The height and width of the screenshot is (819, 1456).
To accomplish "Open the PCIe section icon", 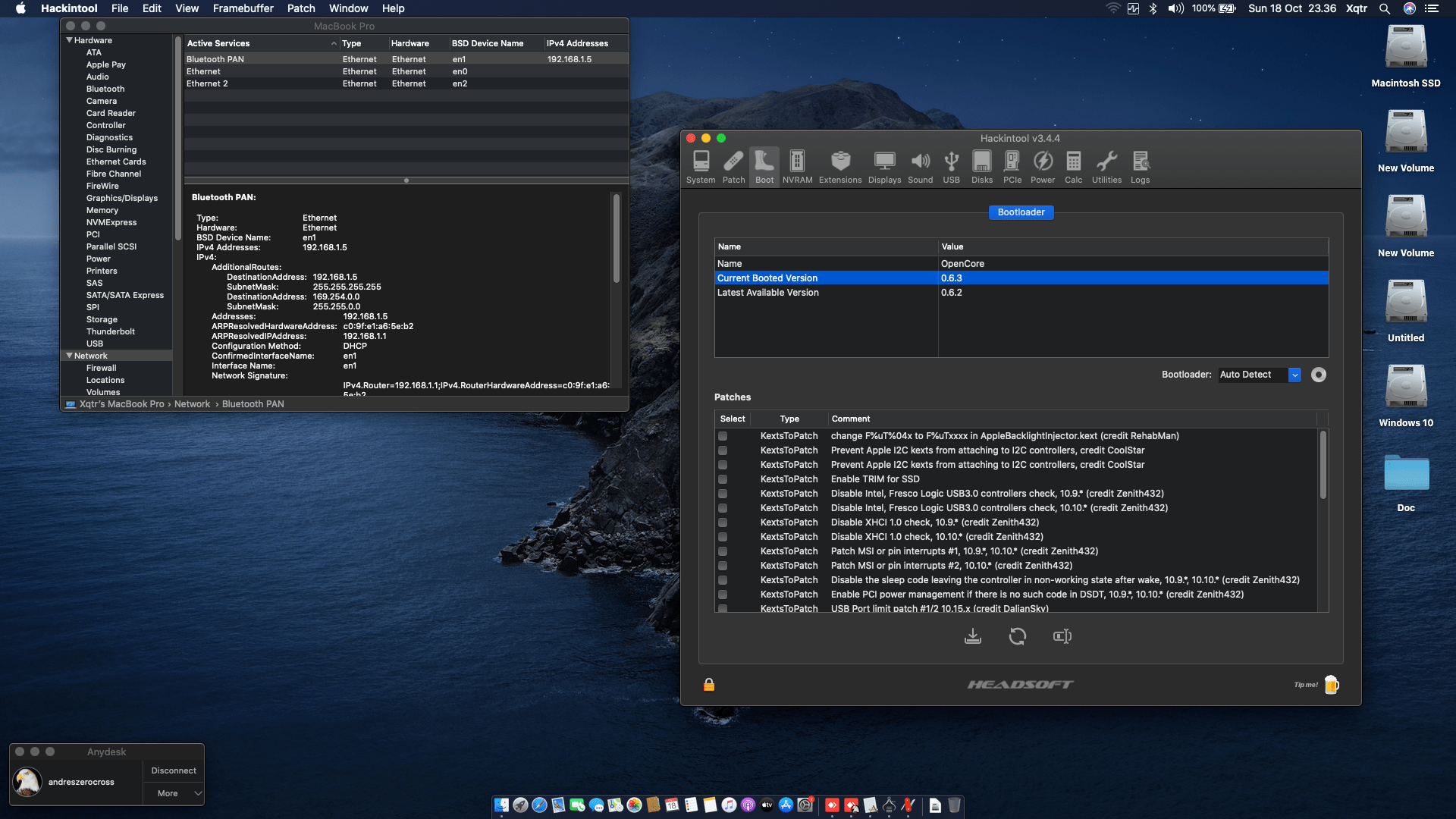I will coord(1012,167).
